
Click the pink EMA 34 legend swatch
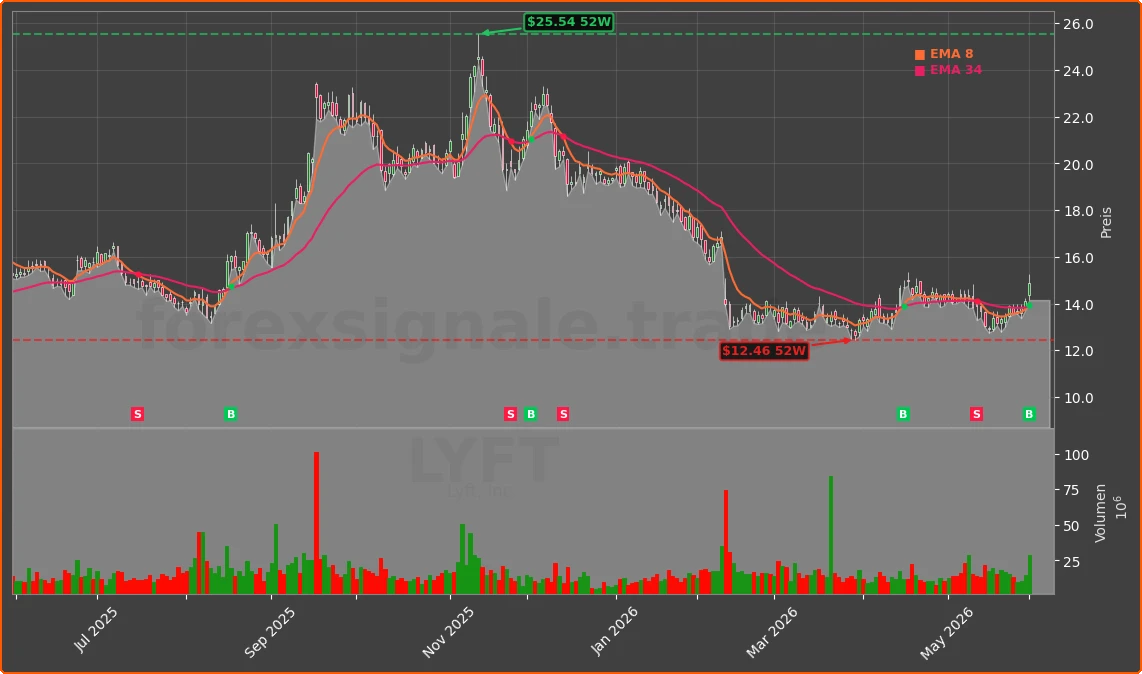920,71
